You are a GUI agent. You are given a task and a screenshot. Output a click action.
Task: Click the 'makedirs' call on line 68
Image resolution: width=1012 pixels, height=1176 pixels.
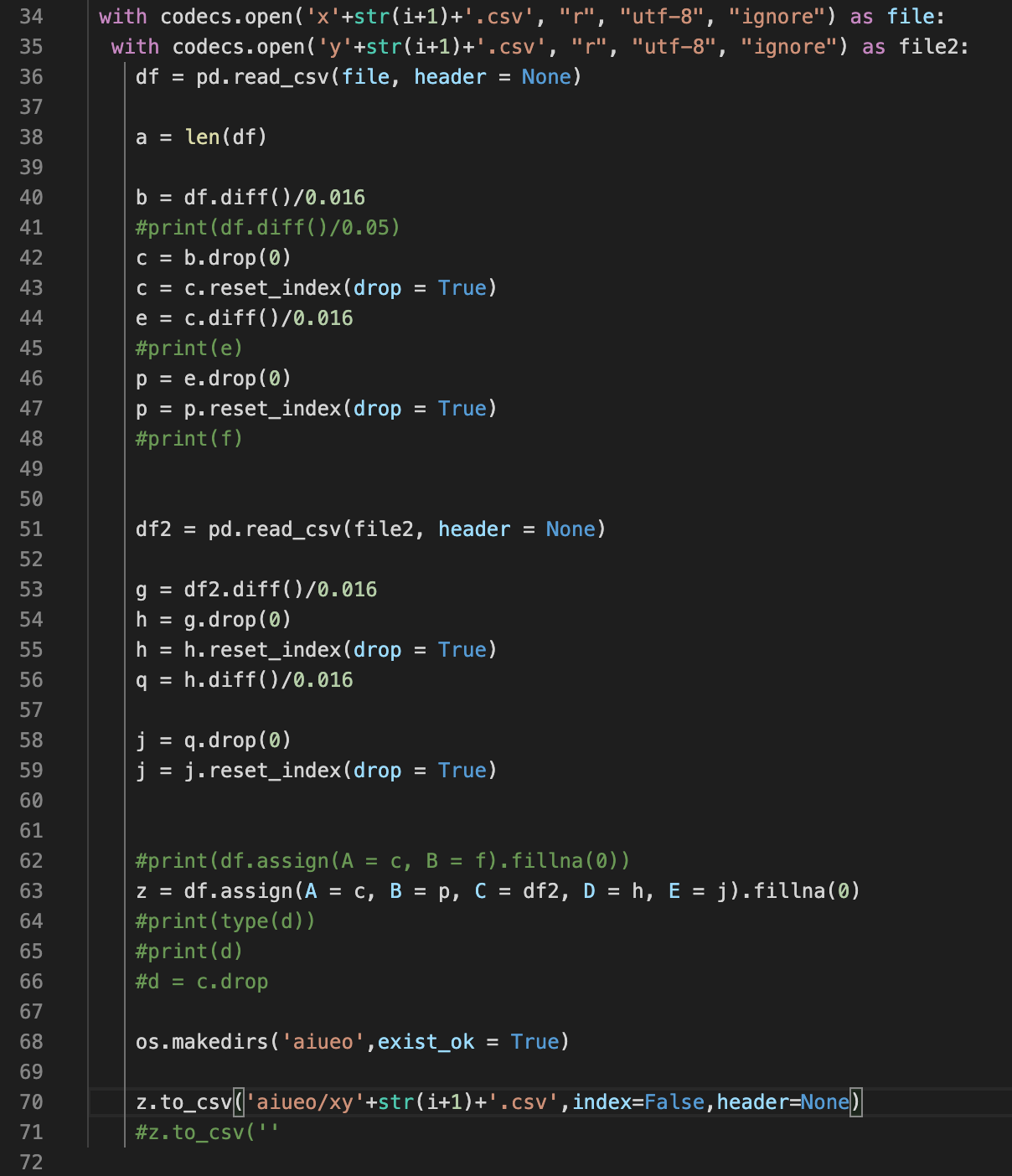pyautogui.click(x=220, y=1042)
